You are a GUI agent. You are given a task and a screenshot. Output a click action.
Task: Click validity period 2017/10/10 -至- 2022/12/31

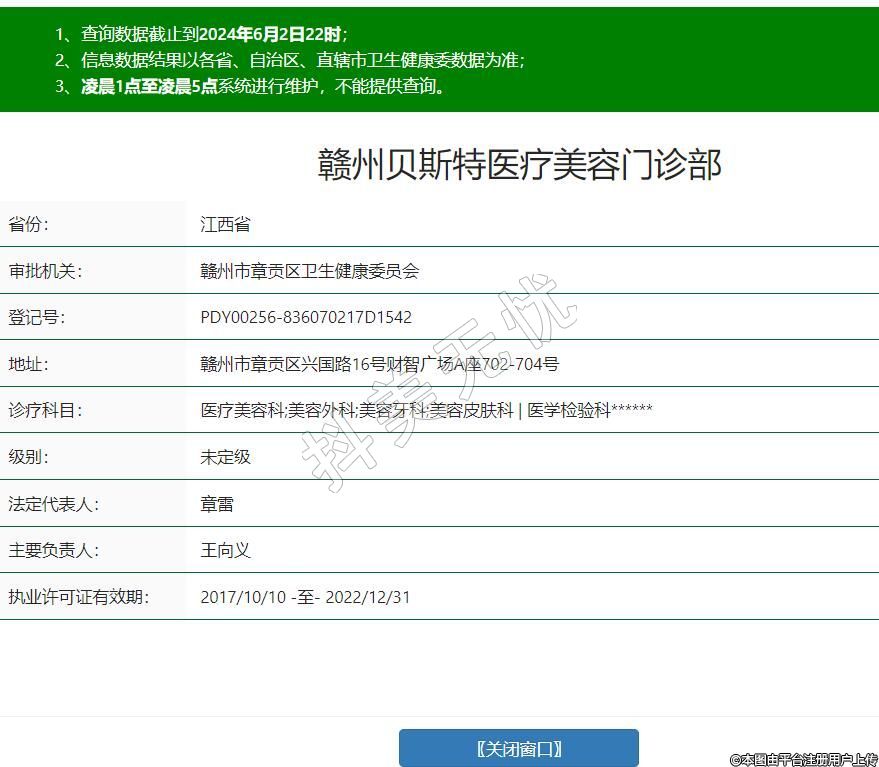(305, 597)
